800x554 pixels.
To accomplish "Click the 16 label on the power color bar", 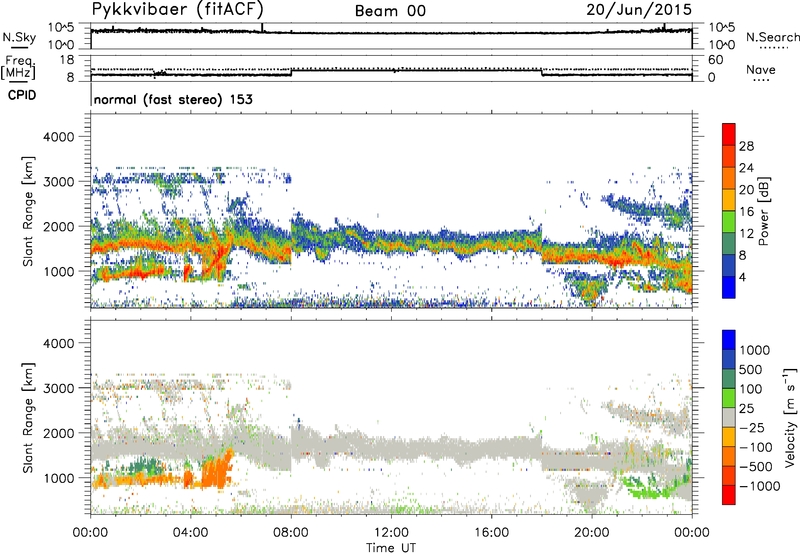I will coord(746,212).
